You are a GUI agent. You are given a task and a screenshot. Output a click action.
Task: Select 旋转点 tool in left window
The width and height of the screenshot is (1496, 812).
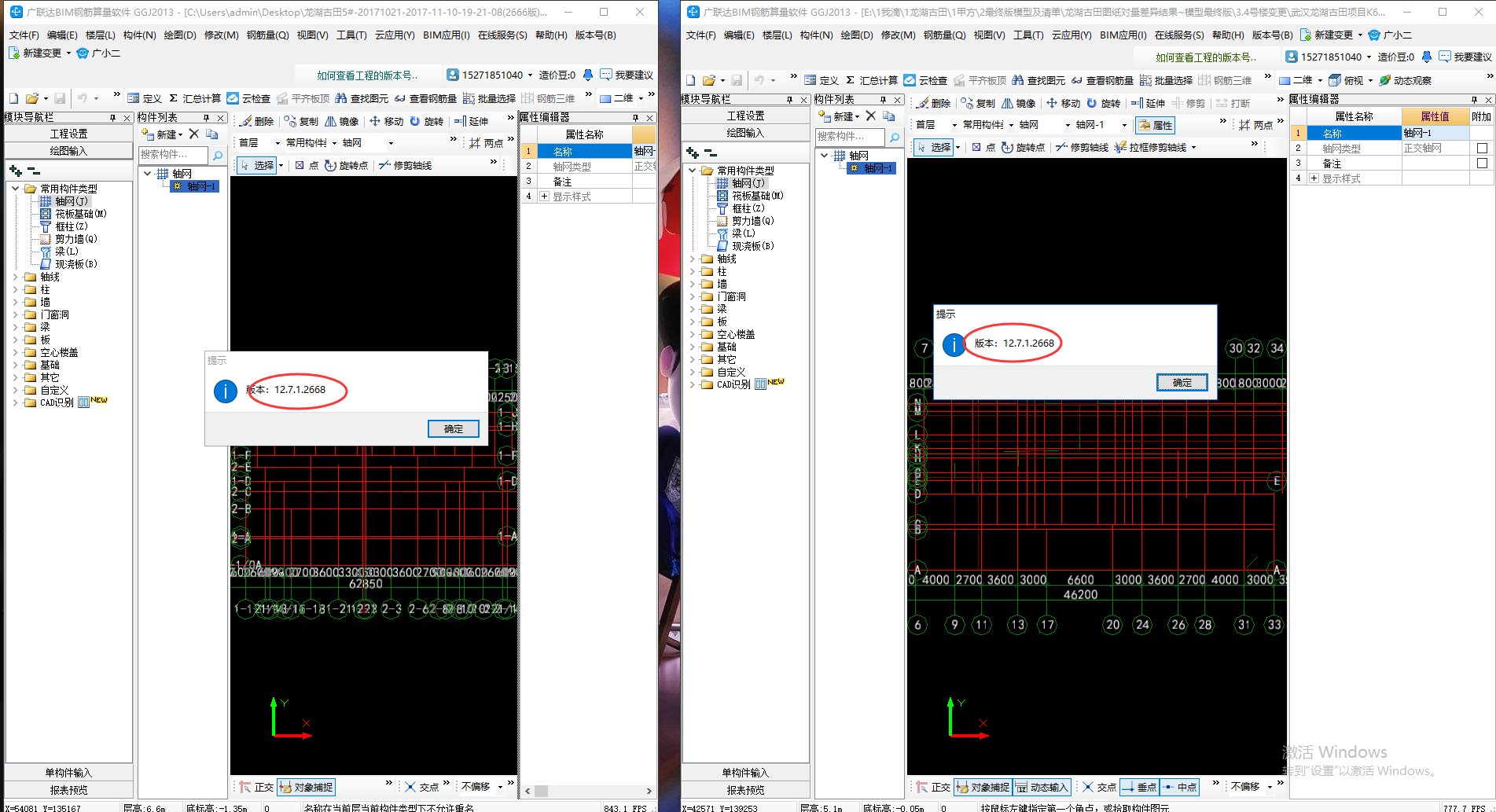(346, 165)
